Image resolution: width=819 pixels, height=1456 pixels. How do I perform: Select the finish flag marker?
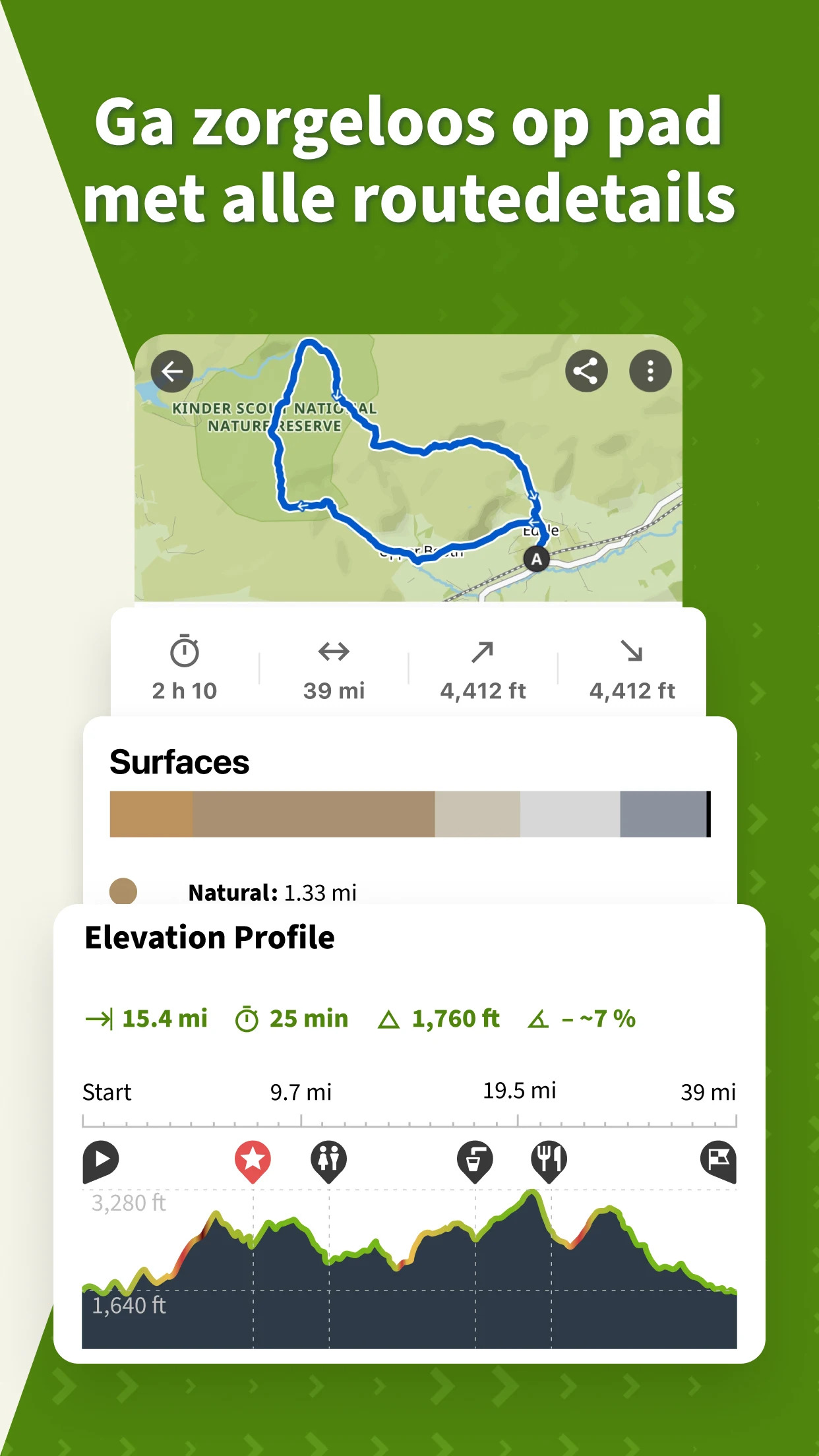719,1161
